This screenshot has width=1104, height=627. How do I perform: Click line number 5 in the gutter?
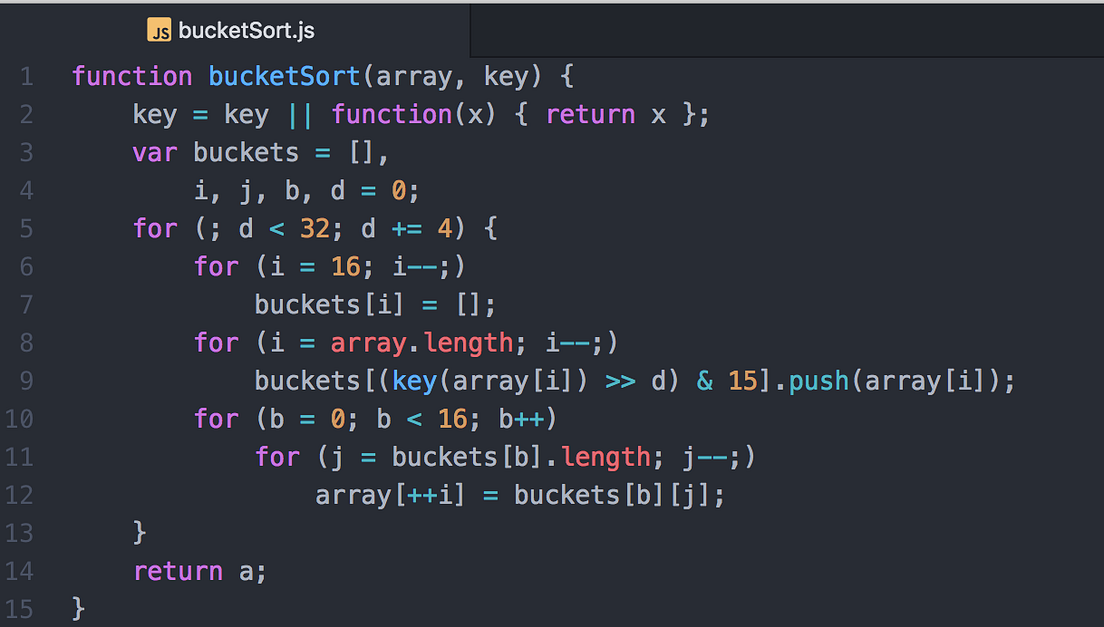coord(26,228)
